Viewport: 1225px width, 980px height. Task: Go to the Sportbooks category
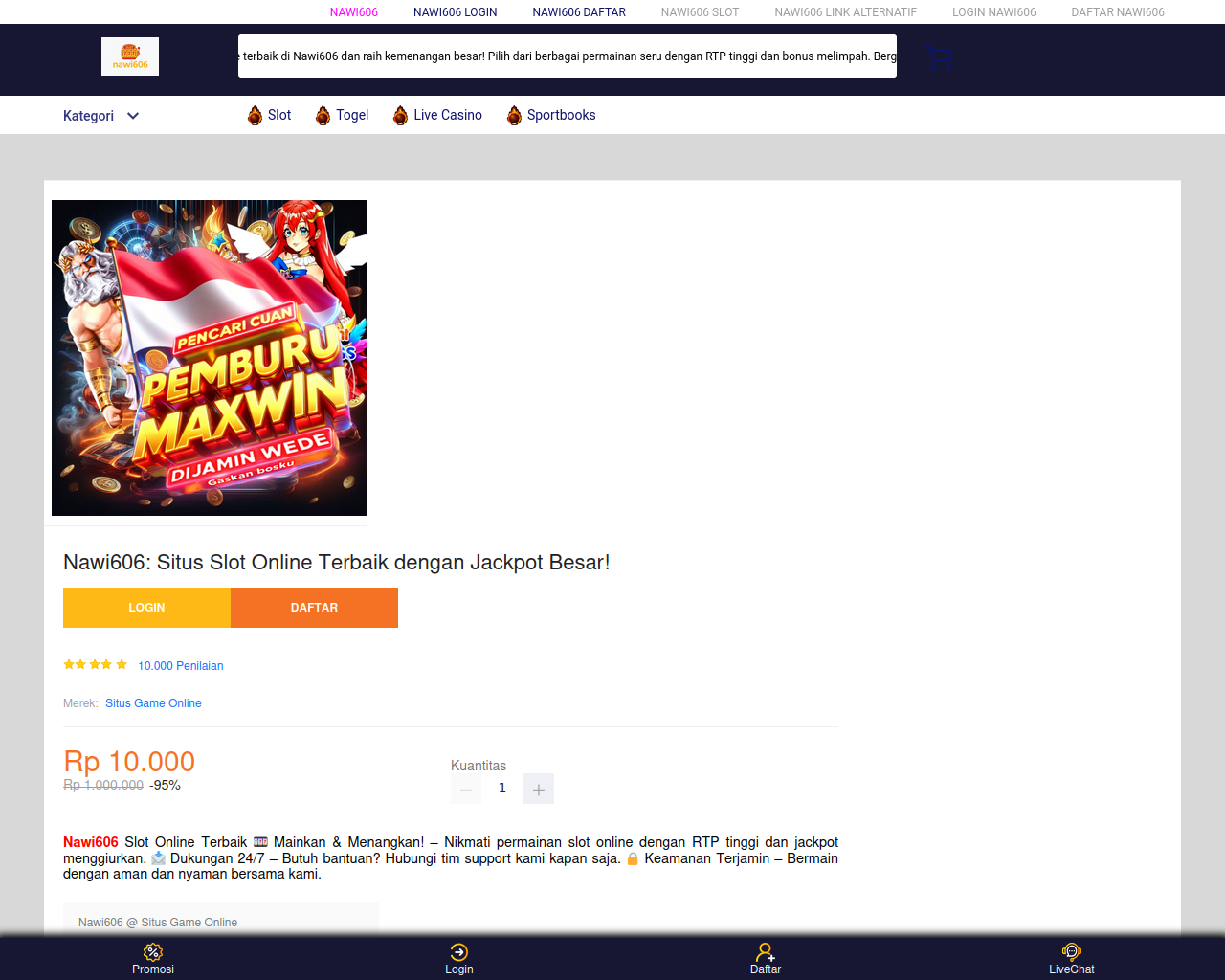562,115
